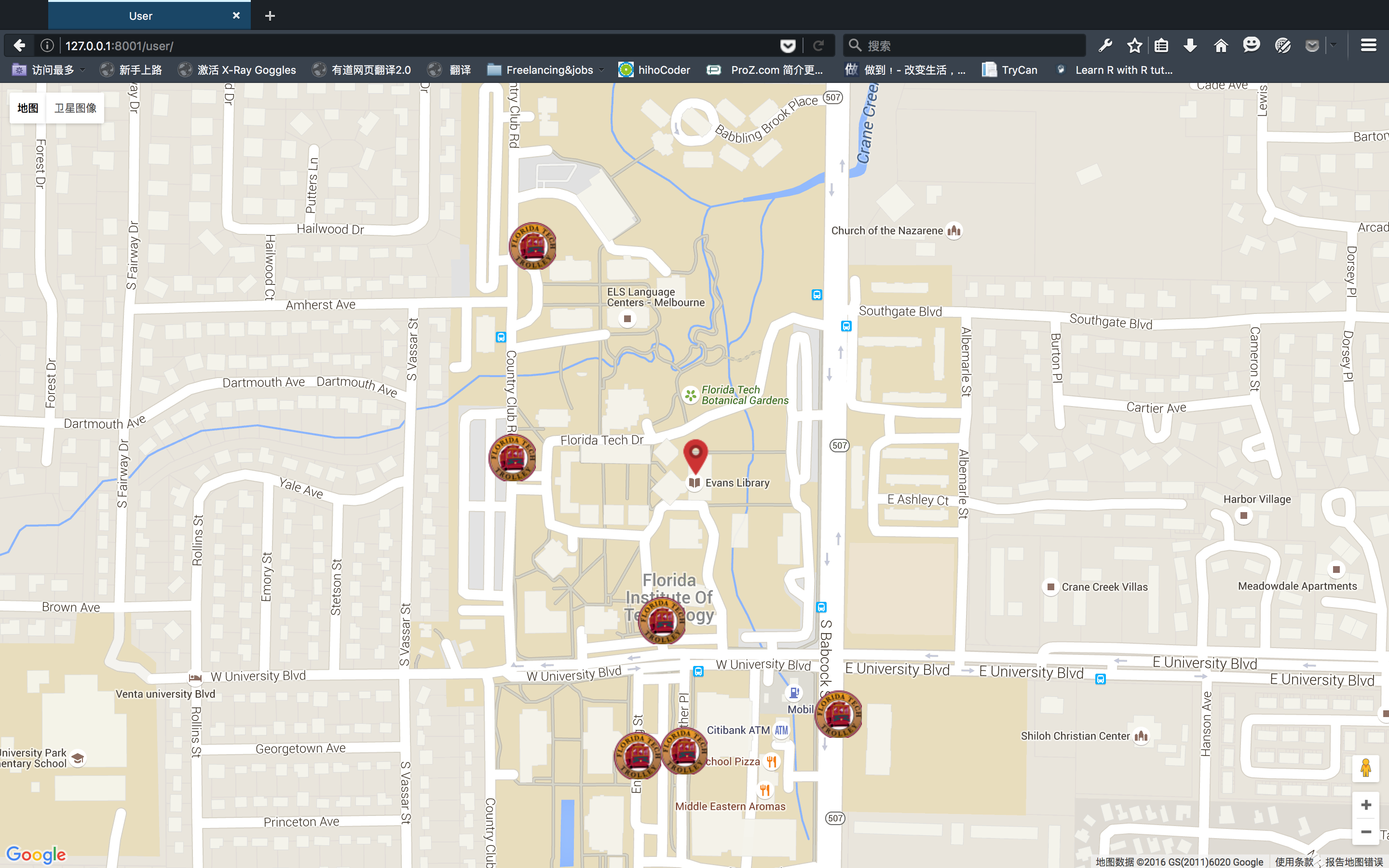The height and width of the screenshot is (868, 1389).
Task: Click the home toolbar icon
Action: click(1221, 45)
